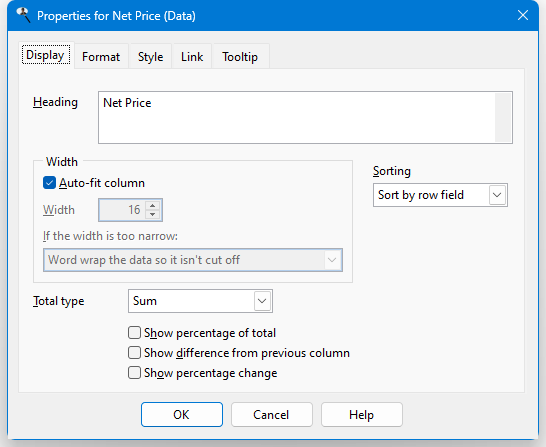The width and height of the screenshot is (546, 447).
Task: Close the Properties for Net Price dialog
Action: tap(523, 15)
